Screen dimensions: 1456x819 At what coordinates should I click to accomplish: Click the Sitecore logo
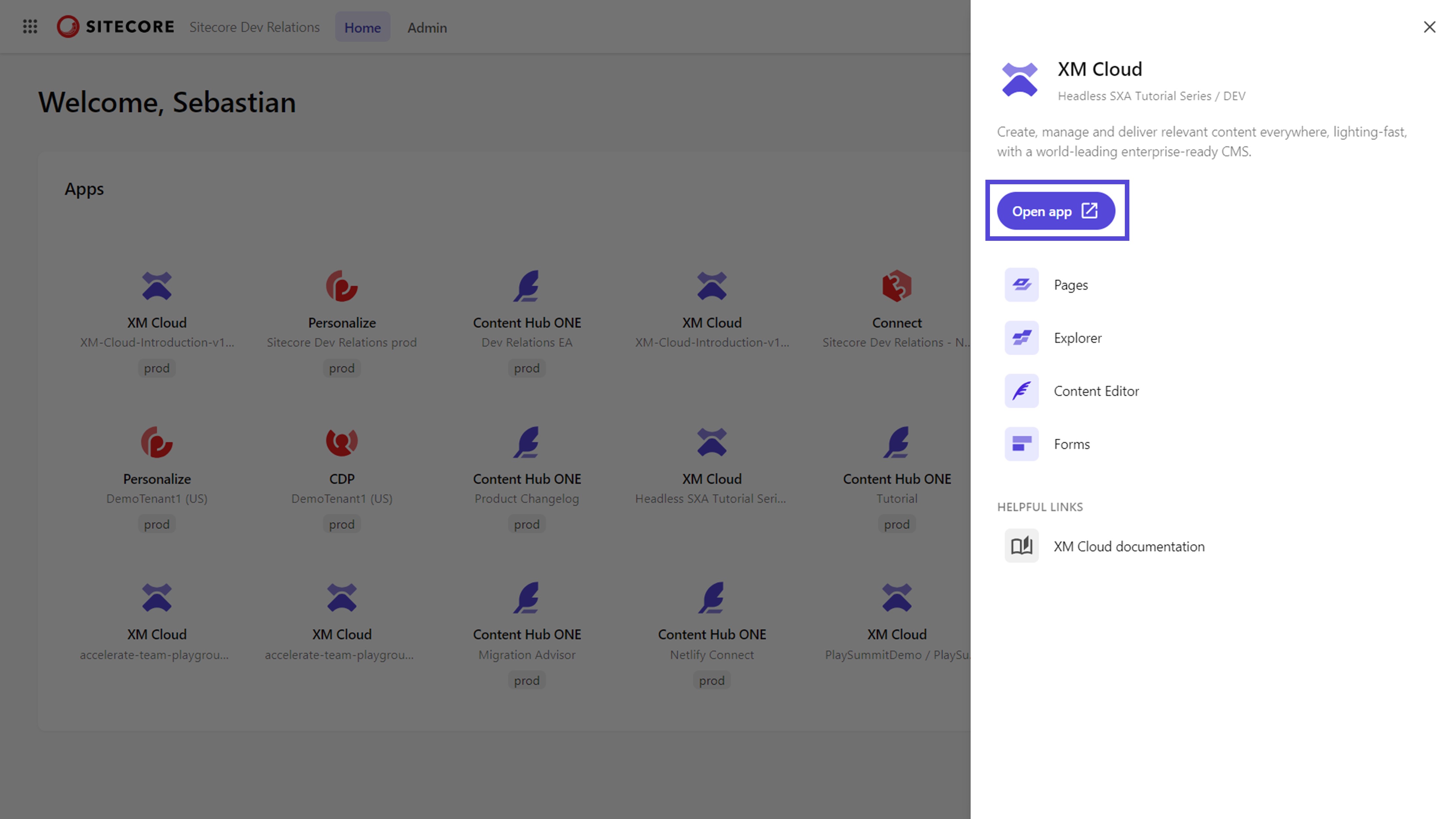tap(115, 27)
